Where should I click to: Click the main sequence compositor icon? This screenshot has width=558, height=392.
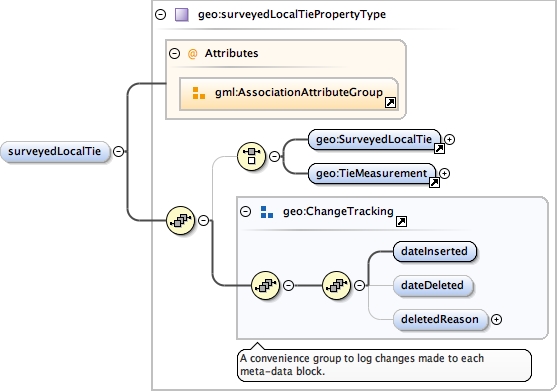tap(180, 220)
